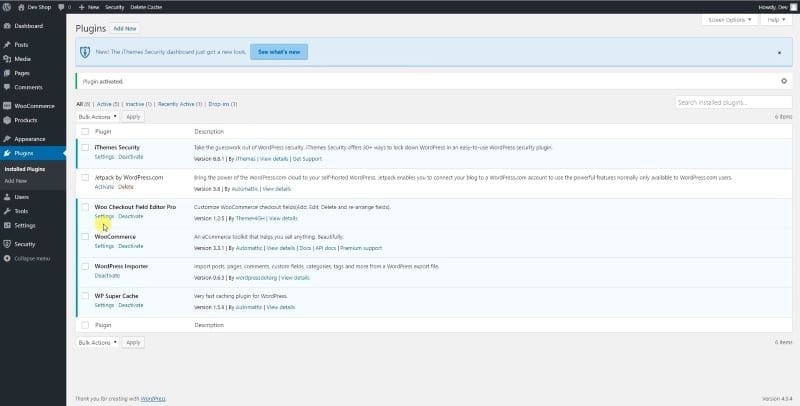
Task: Click the user avatar in admin bar
Action: [x=793, y=7]
